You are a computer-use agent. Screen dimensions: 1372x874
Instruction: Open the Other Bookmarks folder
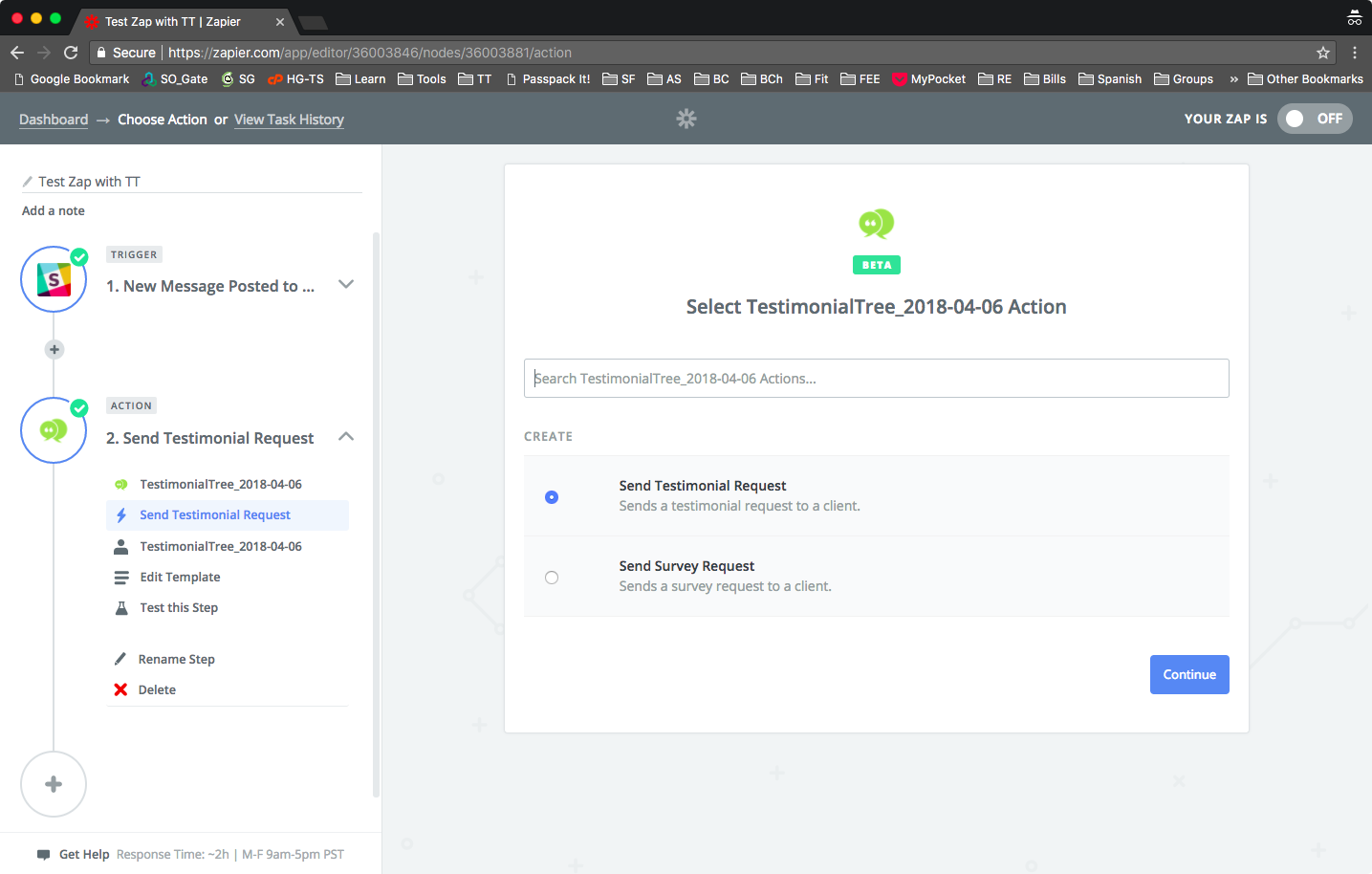pyautogui.click(x=1305, y=79)
